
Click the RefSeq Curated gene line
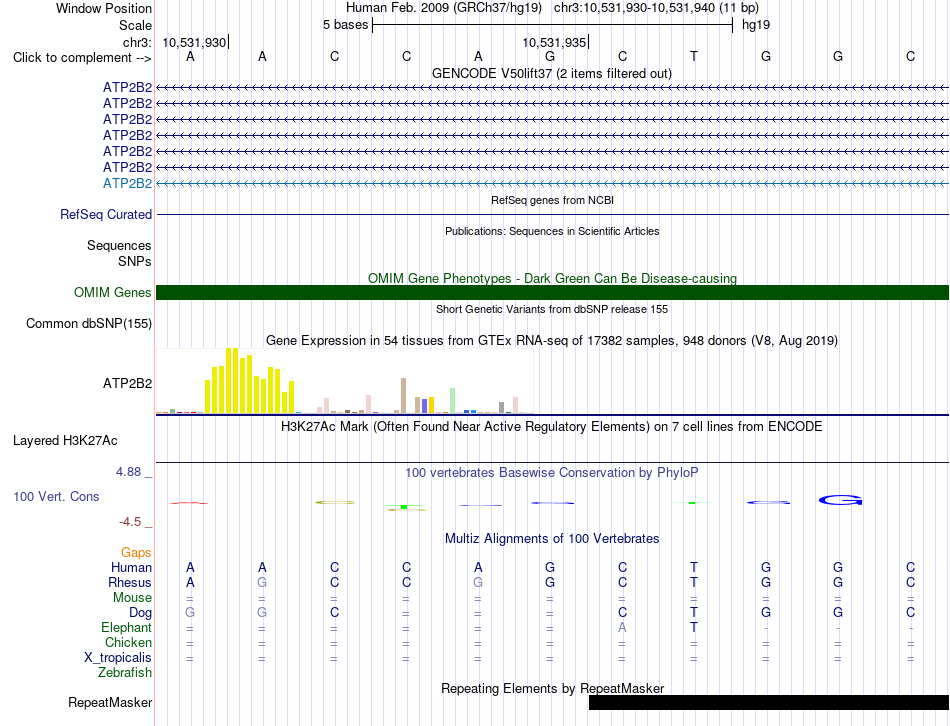pyautogui.click(x=552, y=215)
